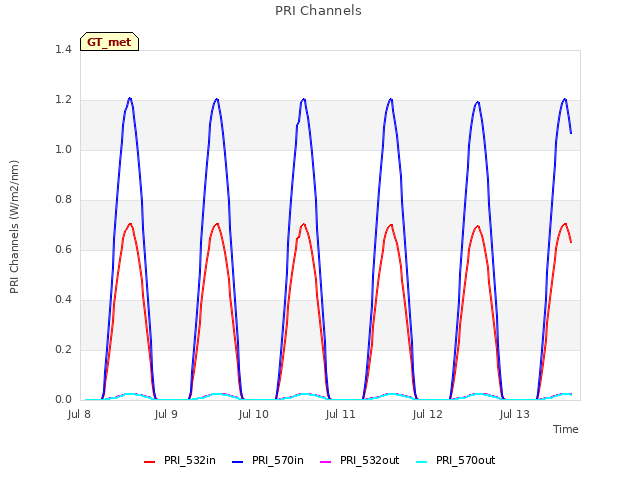Click the GT_met label box
The width and height of the screenshot is (640, 480).
point(109,42)
